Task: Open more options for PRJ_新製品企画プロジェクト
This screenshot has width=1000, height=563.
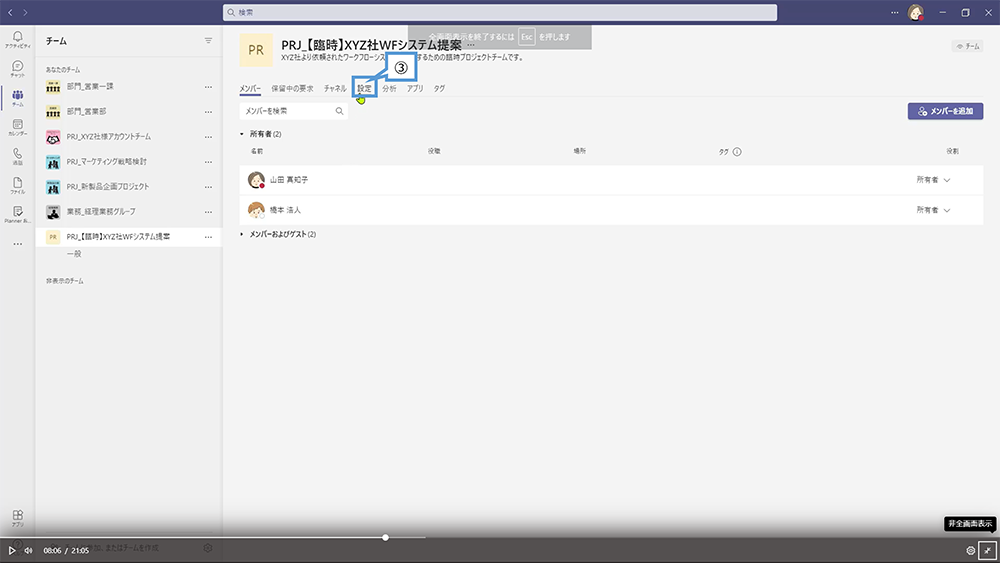Action: click(x=208, y=187)
